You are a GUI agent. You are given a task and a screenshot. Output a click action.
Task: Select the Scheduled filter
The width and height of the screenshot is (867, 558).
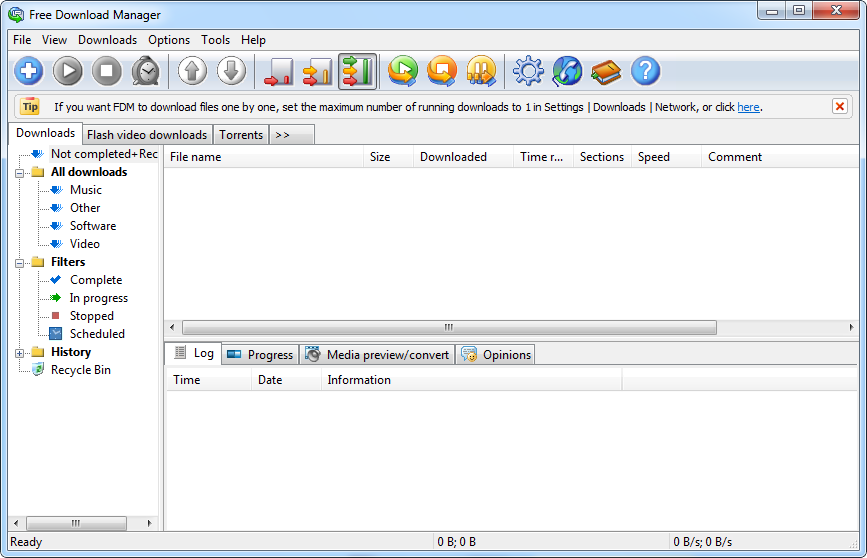(97, 334)
